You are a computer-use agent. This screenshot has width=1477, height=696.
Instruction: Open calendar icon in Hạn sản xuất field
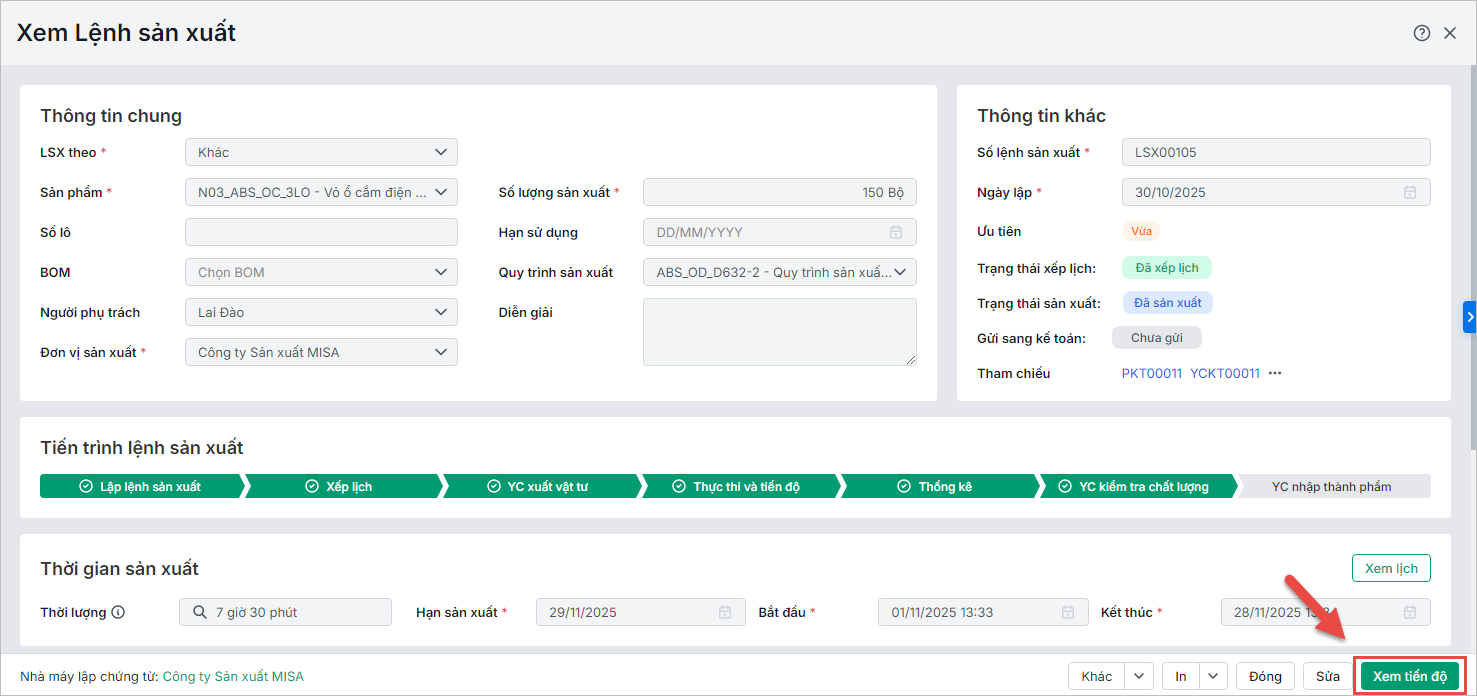click(x=725, y=612)
